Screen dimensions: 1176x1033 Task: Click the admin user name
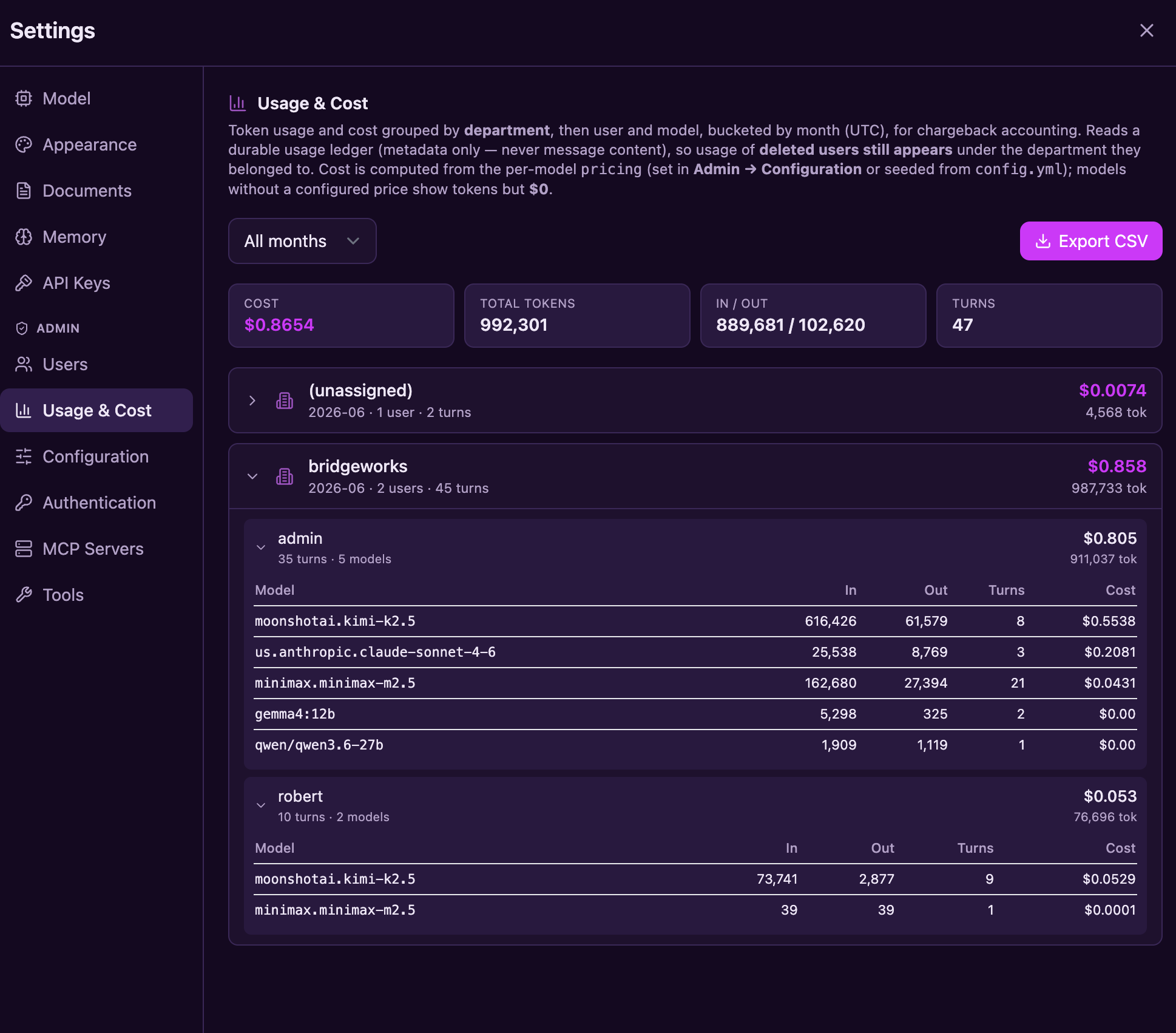pos(300,538)
